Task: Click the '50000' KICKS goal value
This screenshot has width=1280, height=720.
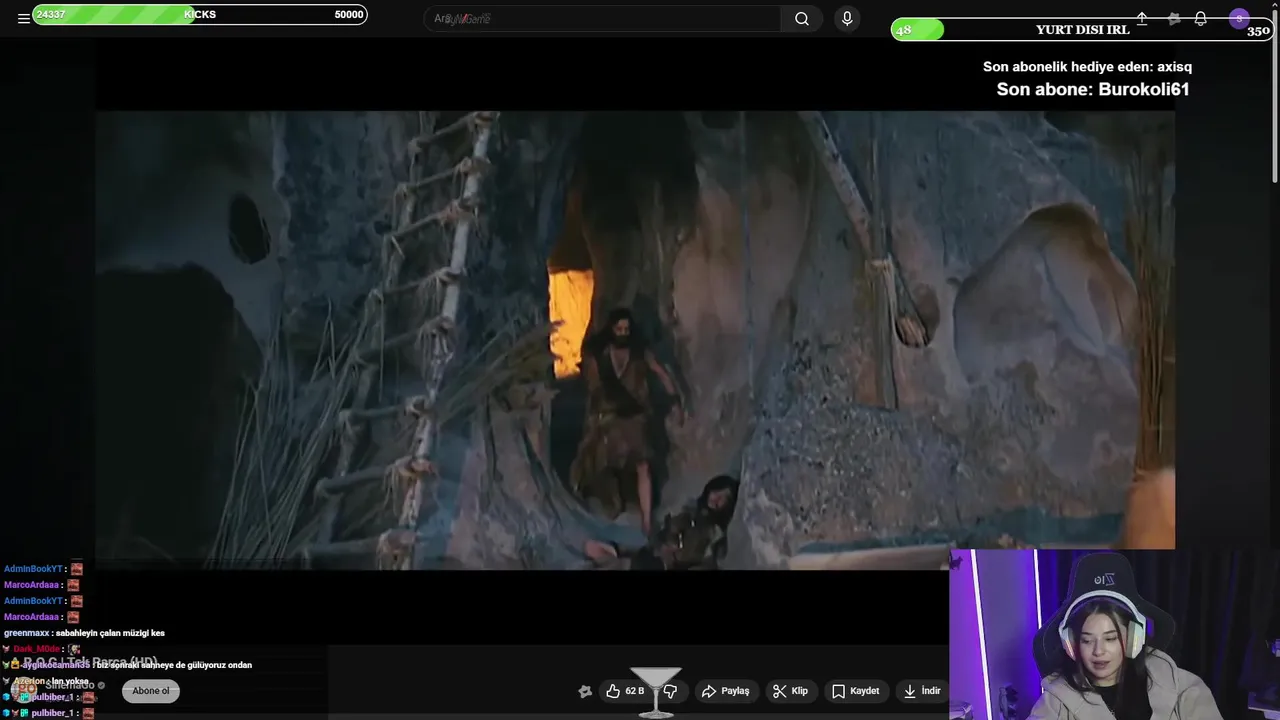Action: coord(349,14)
